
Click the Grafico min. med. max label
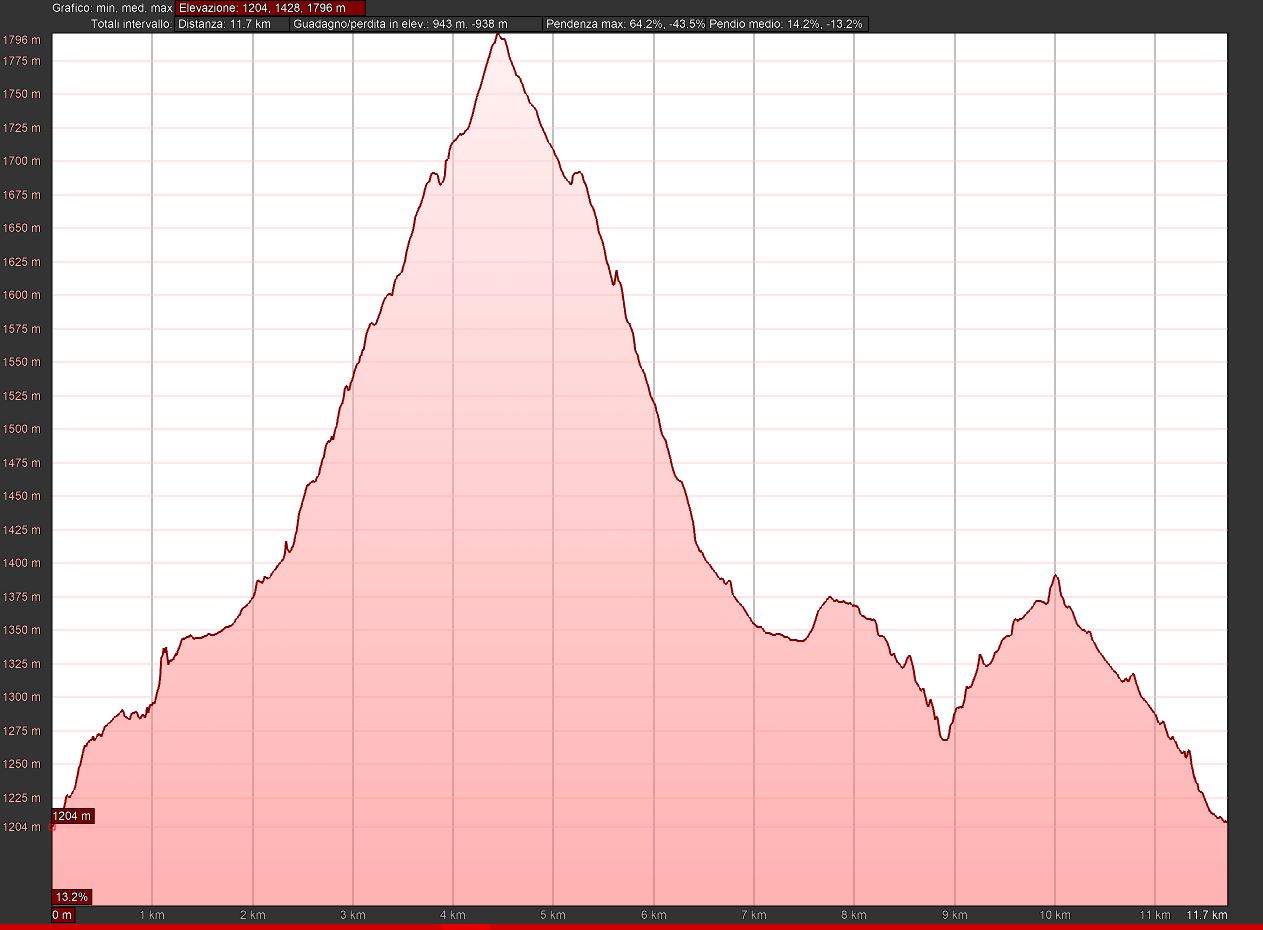(112, 8)
